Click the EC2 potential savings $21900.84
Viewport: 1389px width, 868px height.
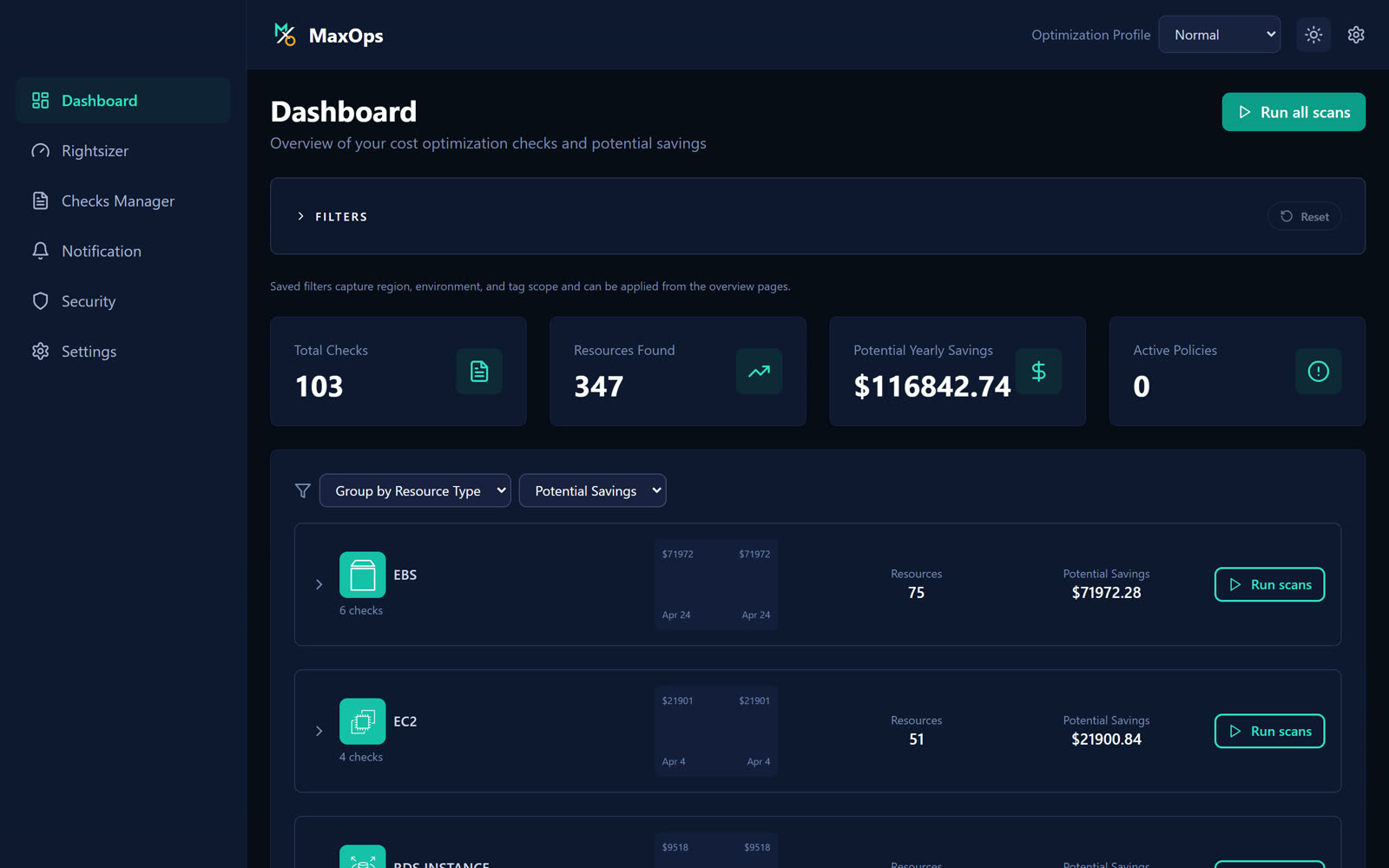coord(1106,740)
